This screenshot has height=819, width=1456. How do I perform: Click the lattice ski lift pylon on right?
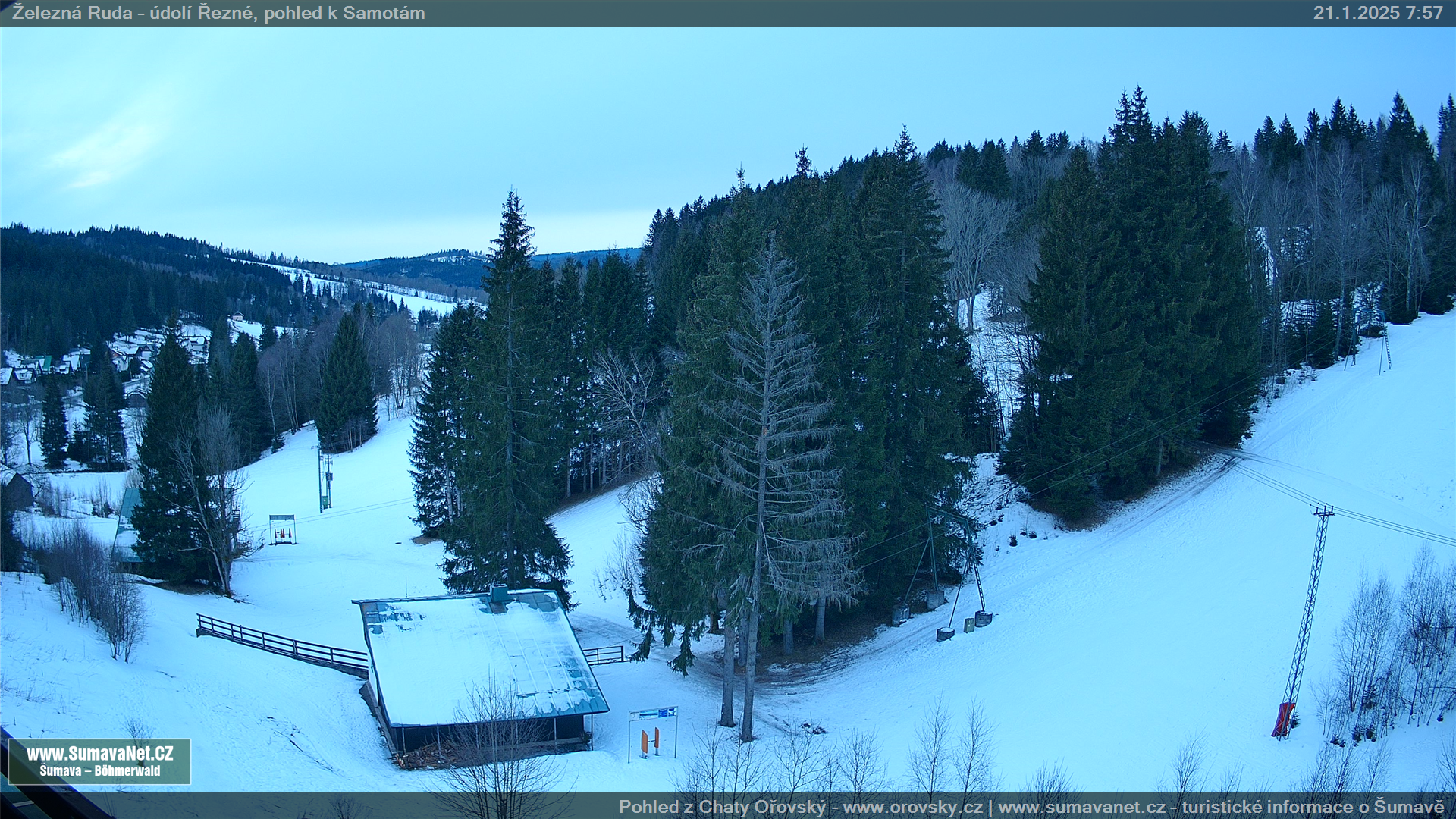(x=1307, y=607)
